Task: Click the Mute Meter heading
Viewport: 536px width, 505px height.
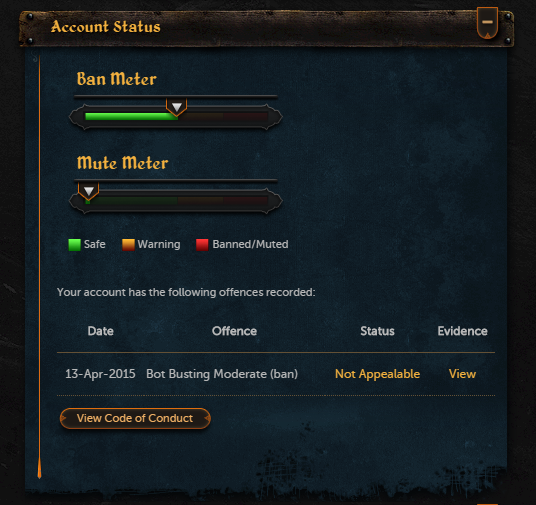Action: pos(122,162)
